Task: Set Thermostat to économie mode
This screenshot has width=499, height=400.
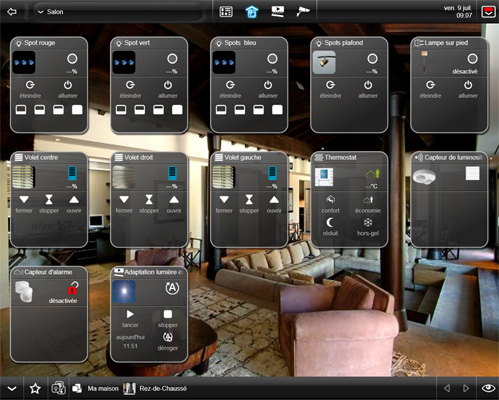Action: pos(368,204)
